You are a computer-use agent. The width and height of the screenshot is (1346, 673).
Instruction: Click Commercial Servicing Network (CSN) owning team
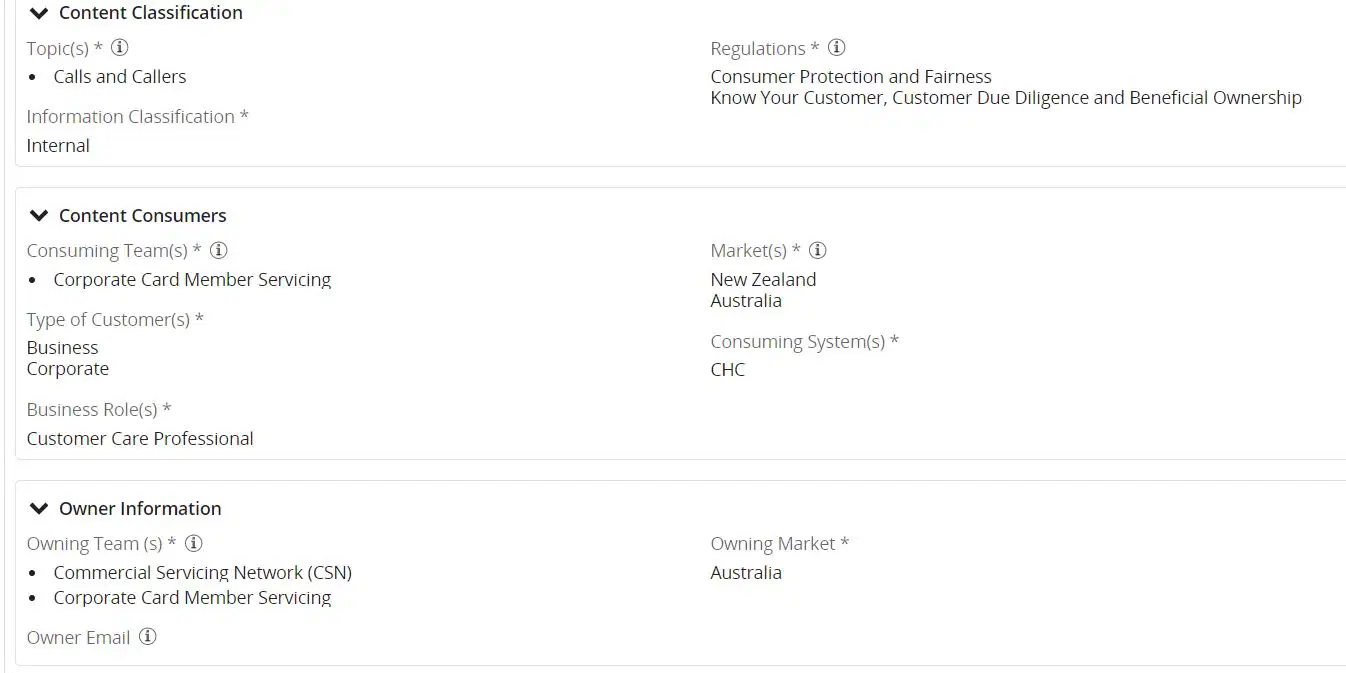[203, 572]
